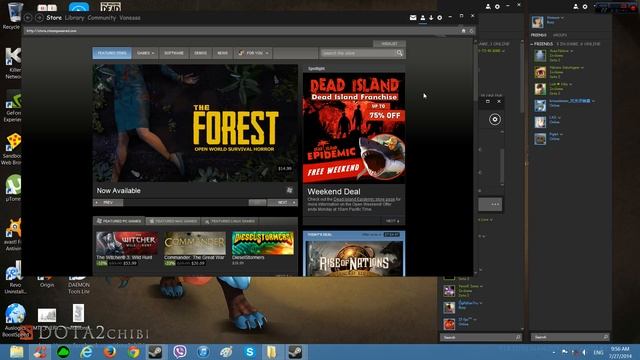This screenshot has width=640, height=360.
Task: Open File Explorer from the taskbar
Action: tap(17, 352)
